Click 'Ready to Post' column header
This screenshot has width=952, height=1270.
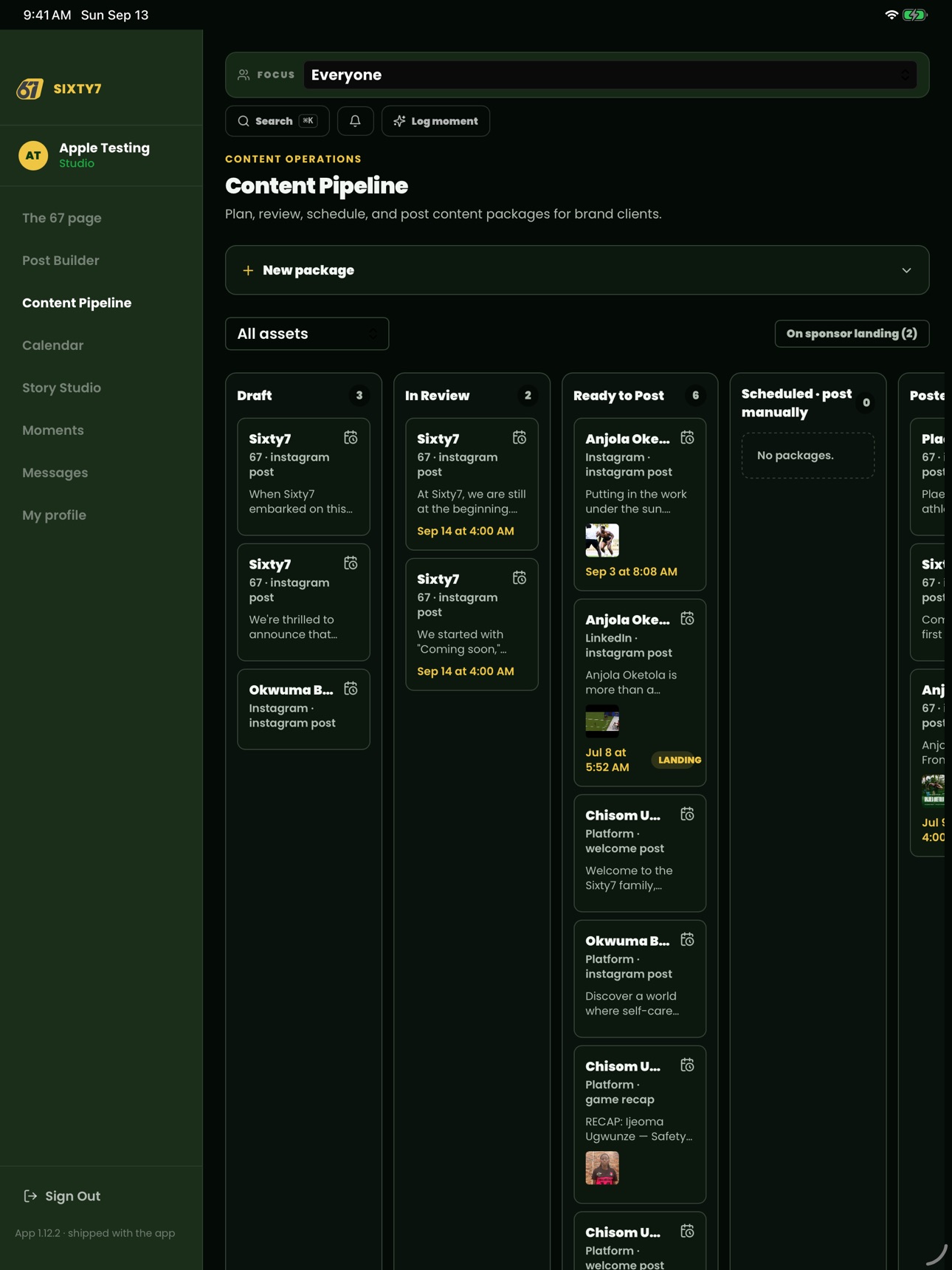618,396
